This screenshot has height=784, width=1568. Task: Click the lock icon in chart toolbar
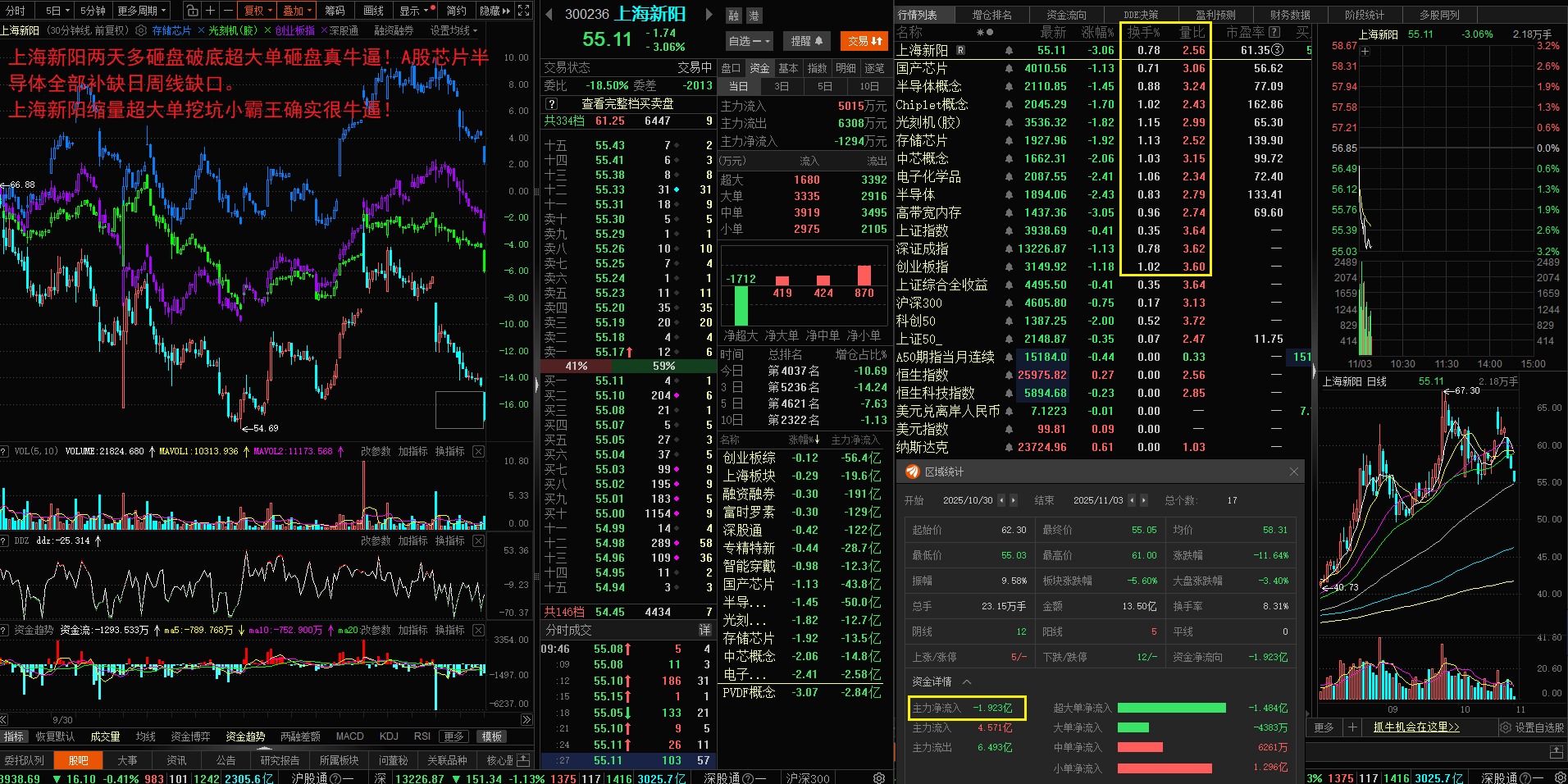click(x=192, y=11)
